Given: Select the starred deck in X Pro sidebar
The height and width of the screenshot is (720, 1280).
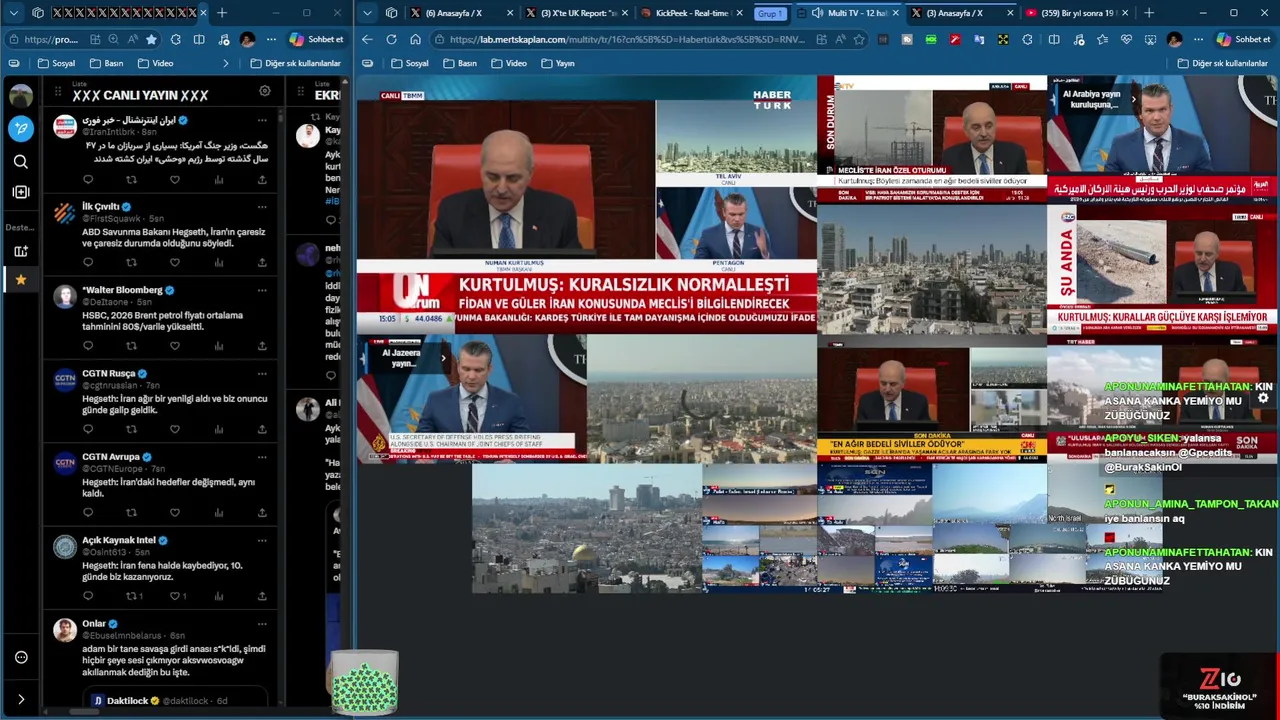Looking at the screenshot, I should (x=20, y=280).
